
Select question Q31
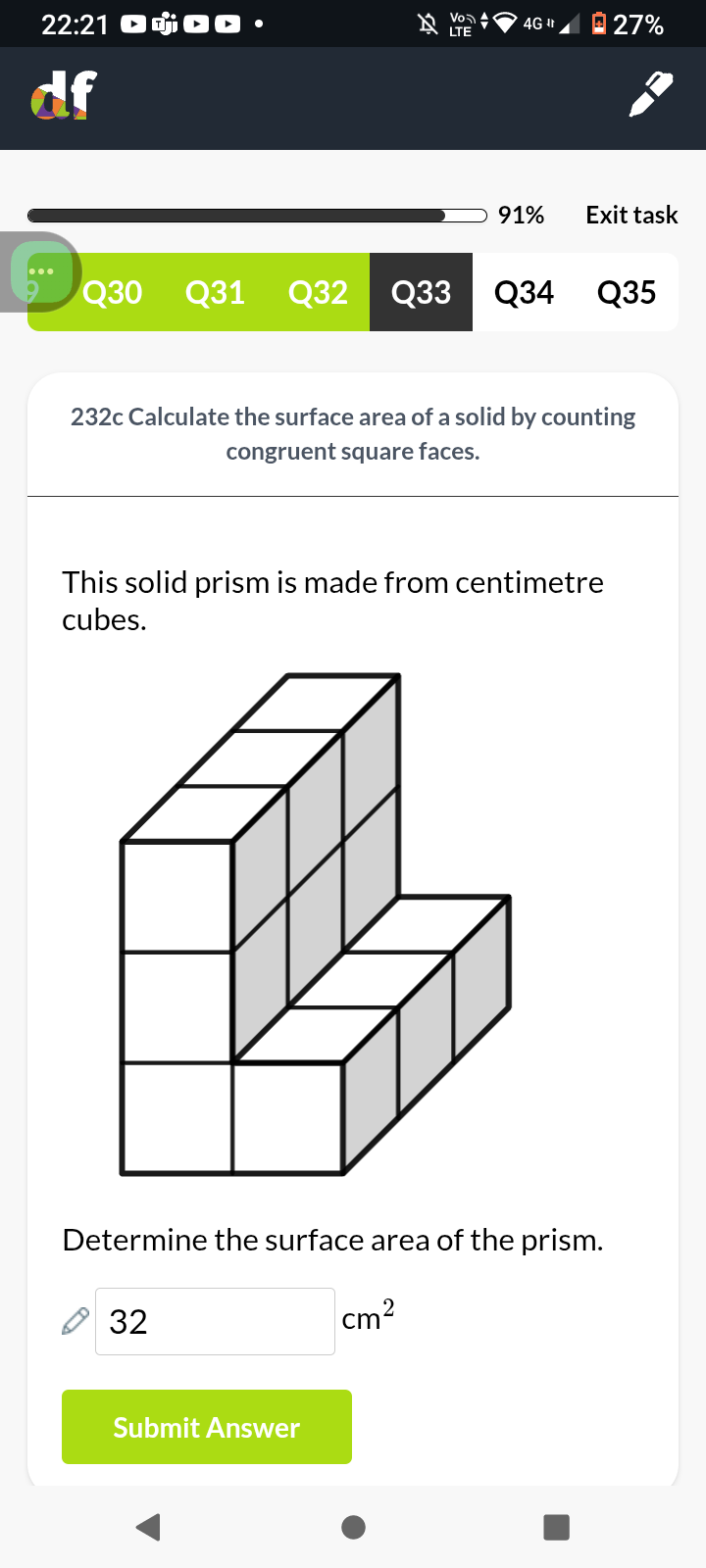[215, 292]
